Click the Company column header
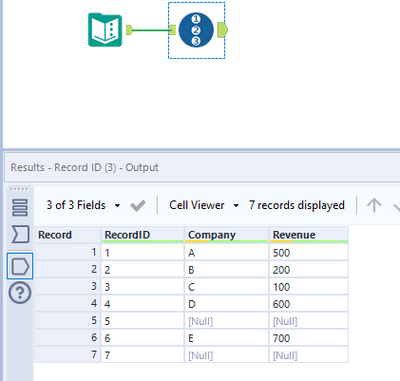Screen dimensions: 400x381 click(x=226, y=235)
